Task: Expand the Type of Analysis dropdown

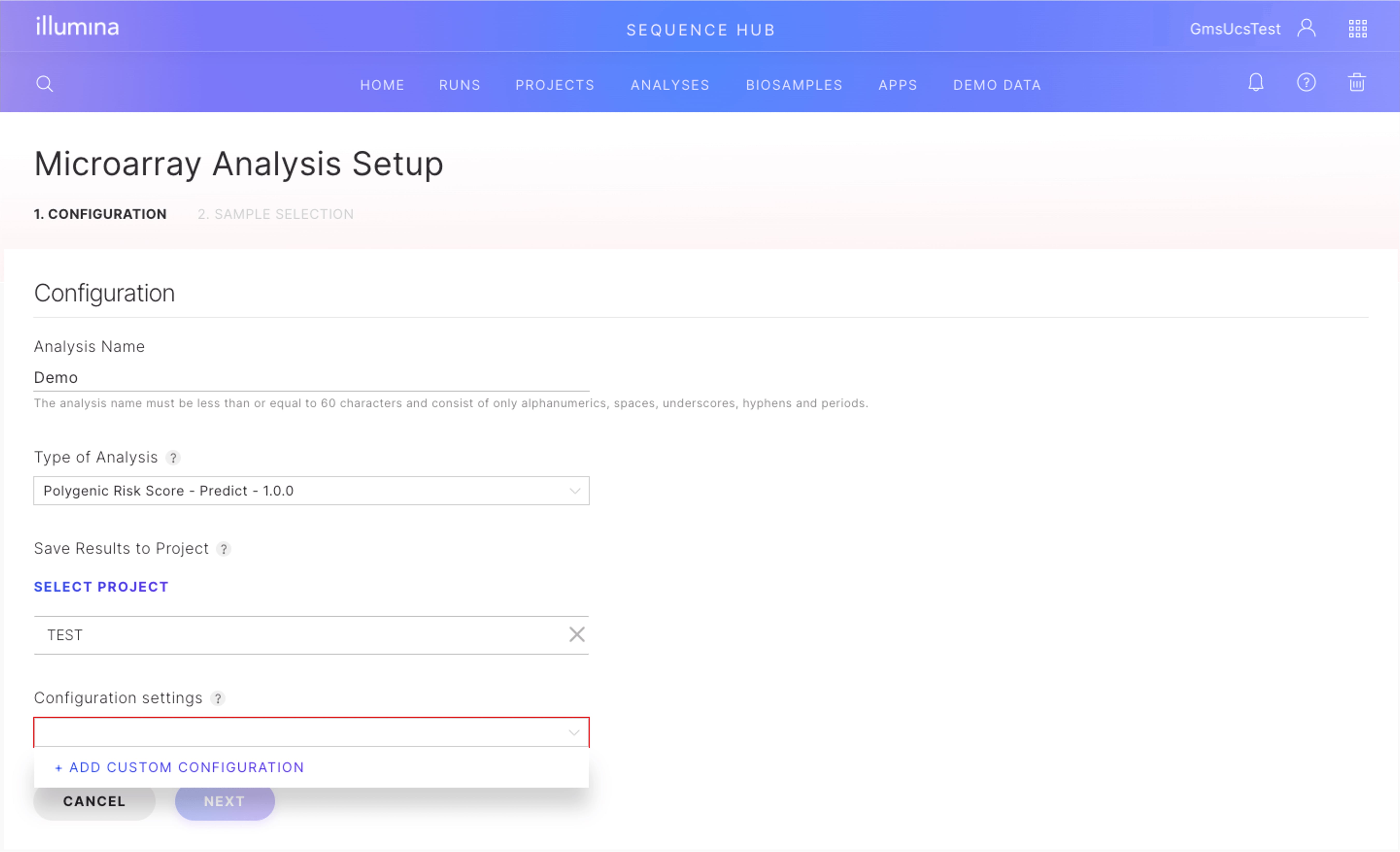Action: [574, 491]
